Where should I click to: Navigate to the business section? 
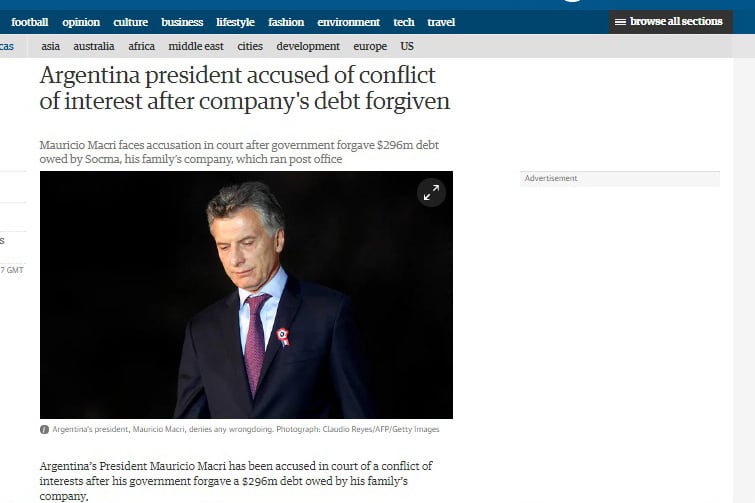(182, 22)
